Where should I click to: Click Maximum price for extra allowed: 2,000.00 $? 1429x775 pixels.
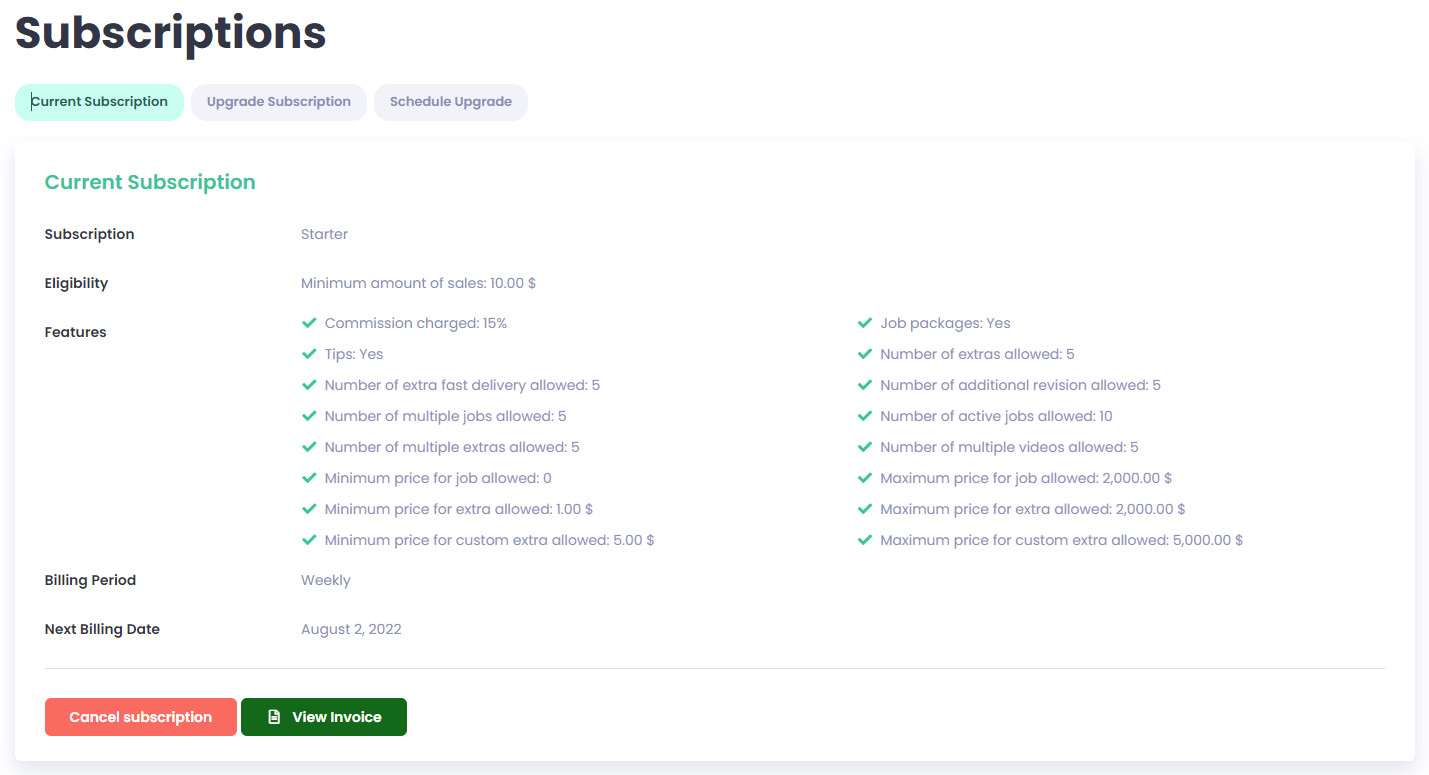(1033, 509)
